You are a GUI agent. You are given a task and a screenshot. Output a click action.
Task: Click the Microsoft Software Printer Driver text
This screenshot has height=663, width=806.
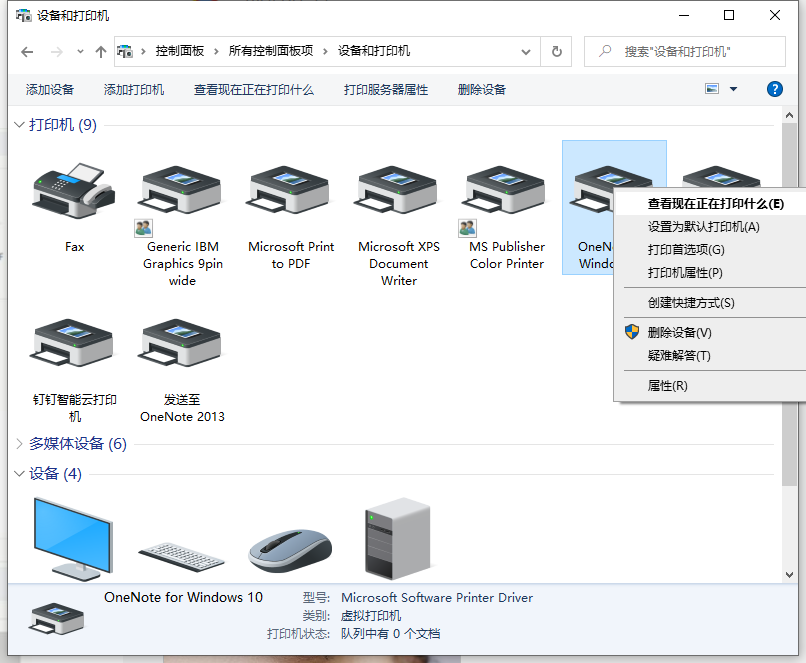point(437,598)
